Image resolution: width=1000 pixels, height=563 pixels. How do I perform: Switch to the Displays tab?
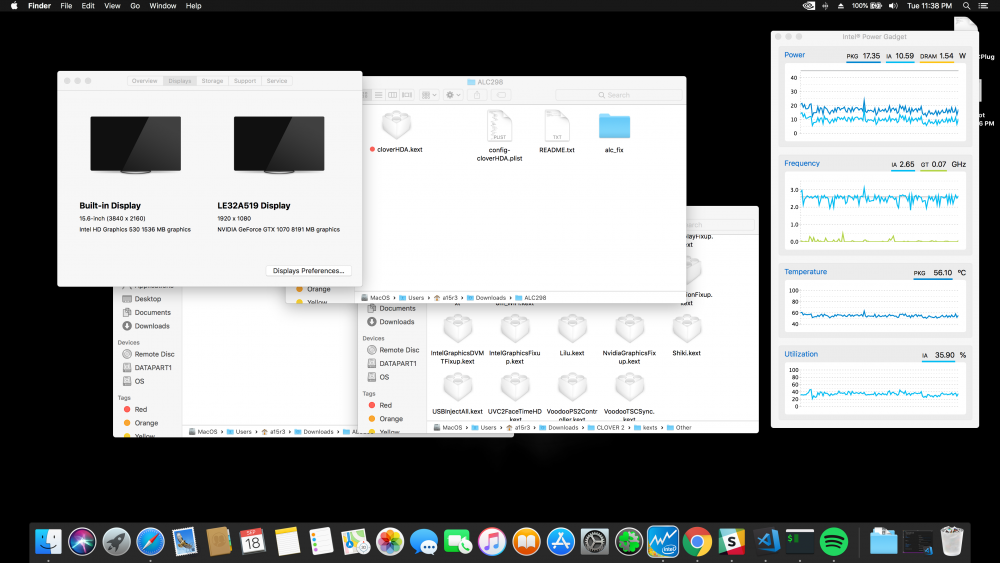[x=180, y=81]
